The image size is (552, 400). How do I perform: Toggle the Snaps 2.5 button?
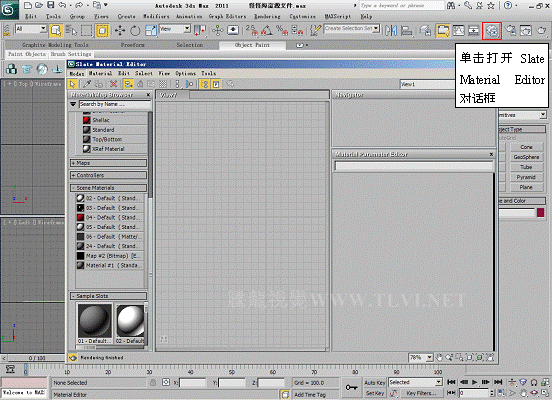pos(251,31)
